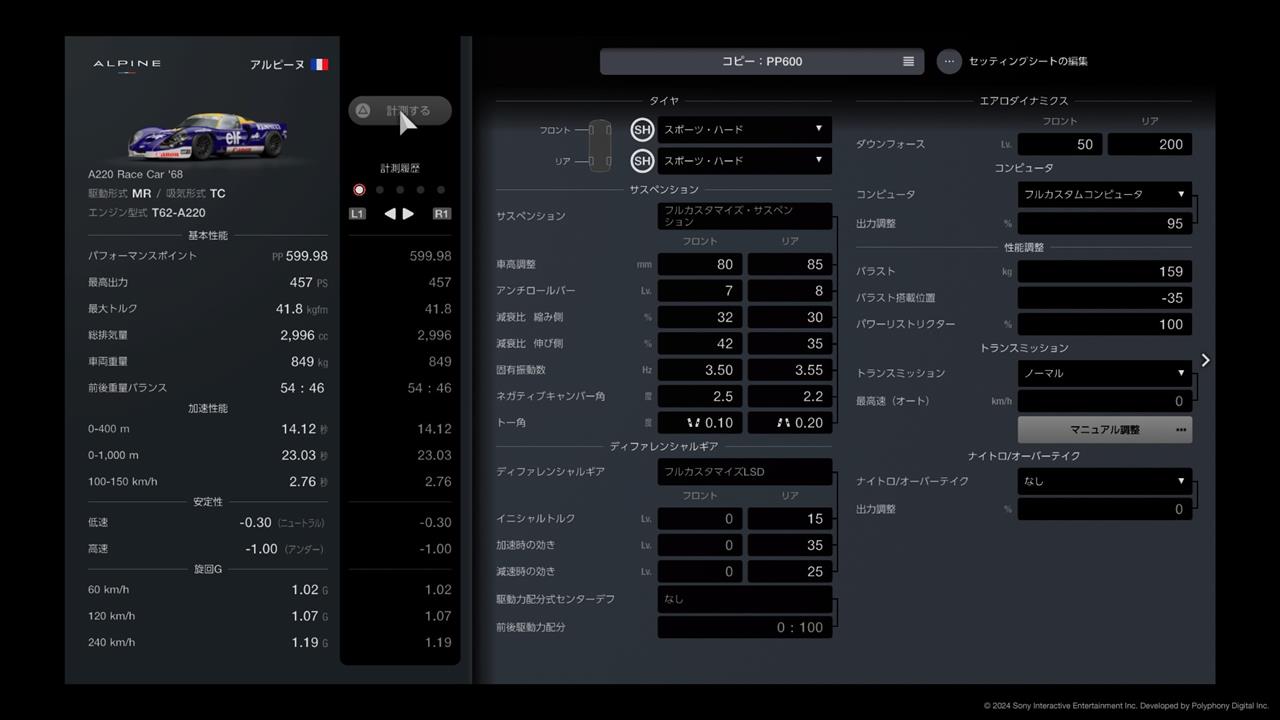Click nitro output adjustment value field
The width and height of the screenshot is (1280, 720).
(x=1105, y=510)
